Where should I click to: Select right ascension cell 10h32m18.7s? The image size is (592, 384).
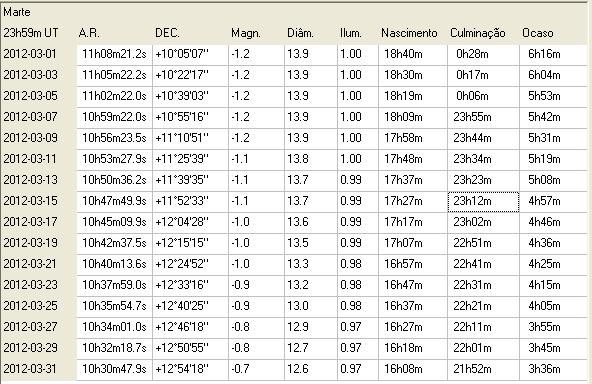[115, 349]
